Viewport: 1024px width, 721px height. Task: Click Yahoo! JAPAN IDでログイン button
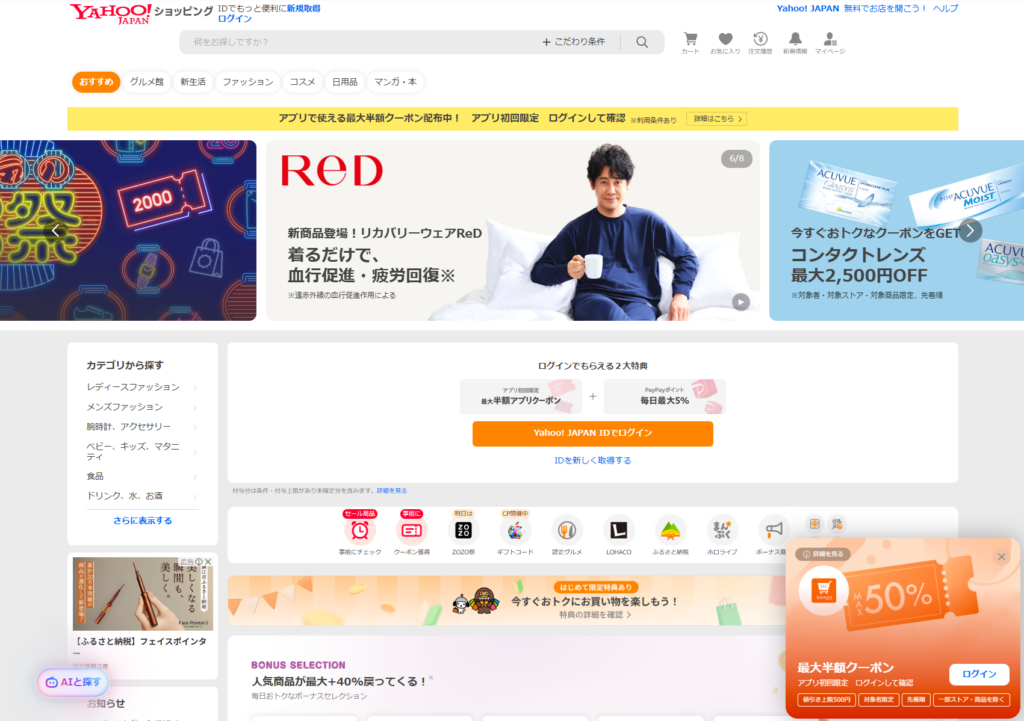592,433
